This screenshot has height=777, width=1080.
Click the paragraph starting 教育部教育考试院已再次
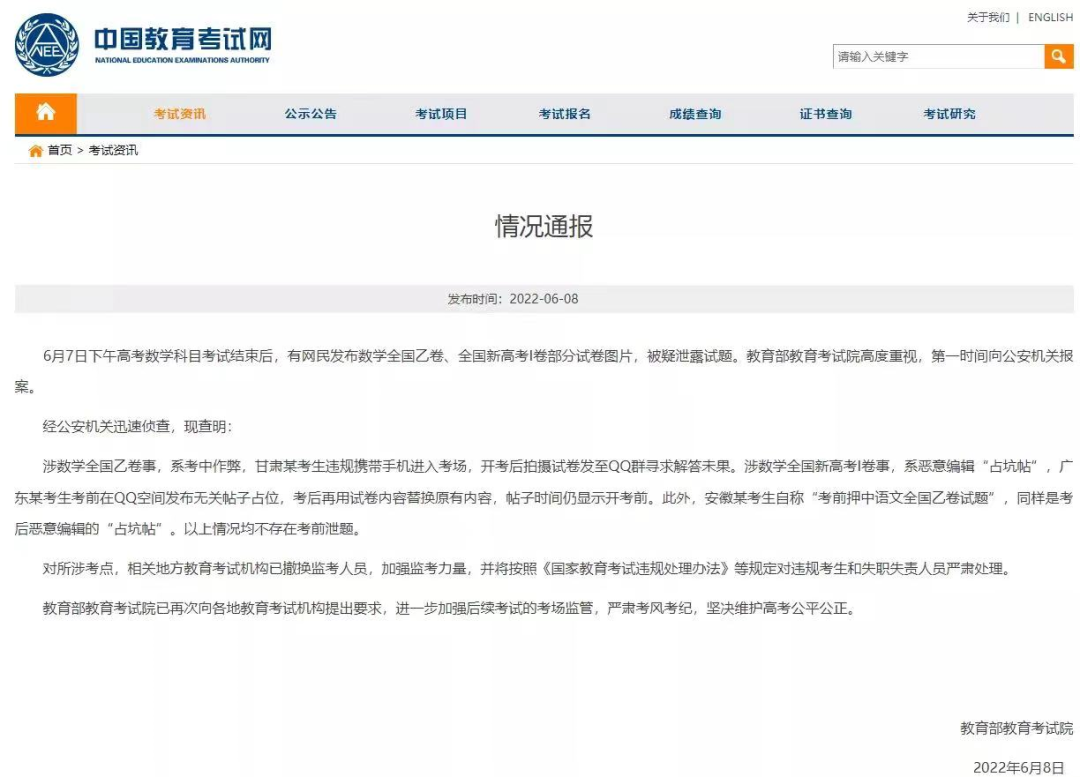[x=449, y=608]
